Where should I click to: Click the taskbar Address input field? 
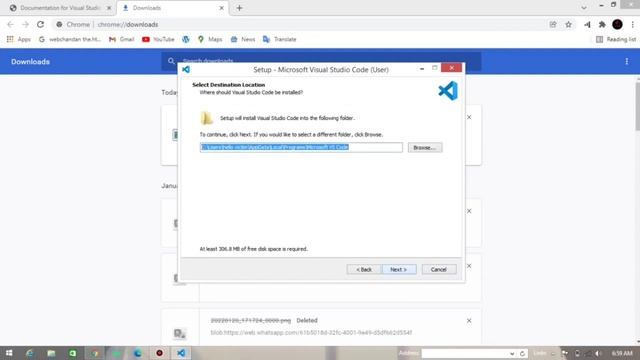pos(465,353)
